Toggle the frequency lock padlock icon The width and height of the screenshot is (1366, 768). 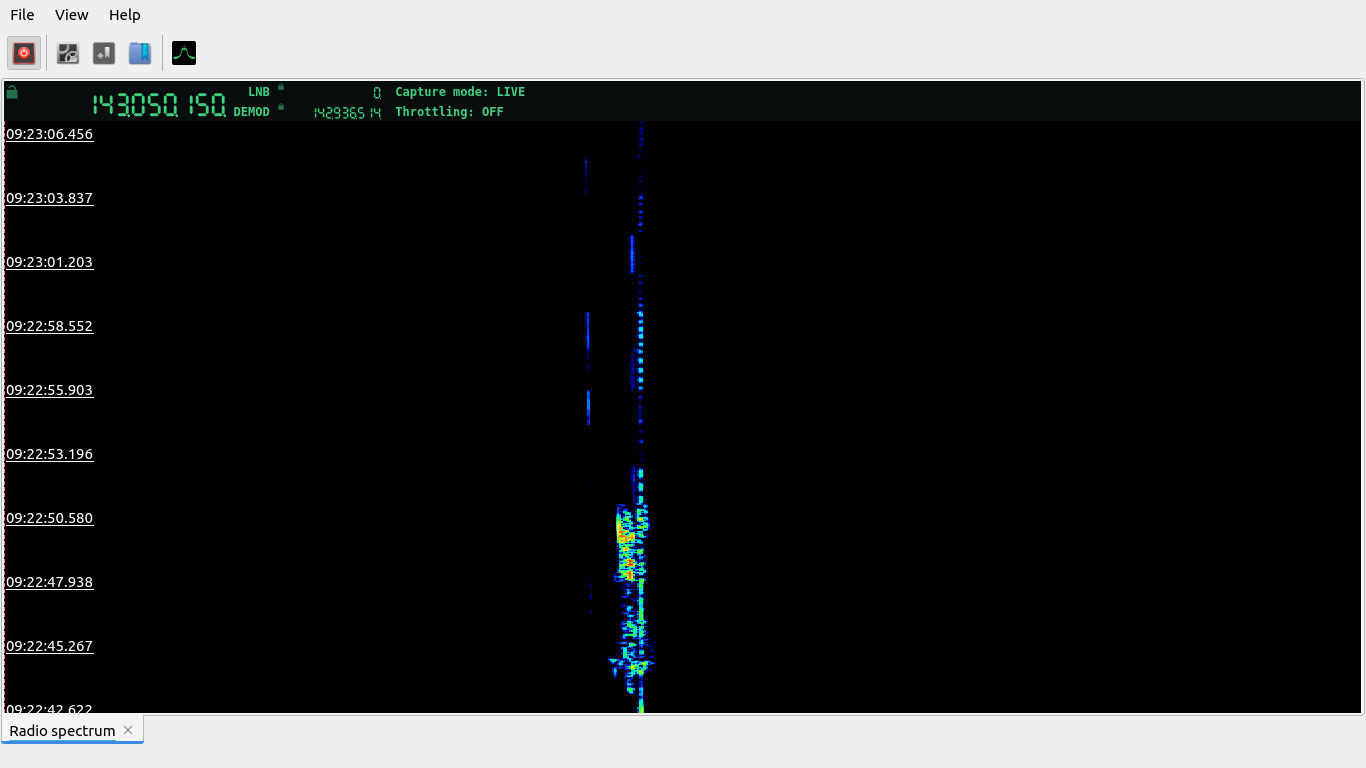[12, 92]
